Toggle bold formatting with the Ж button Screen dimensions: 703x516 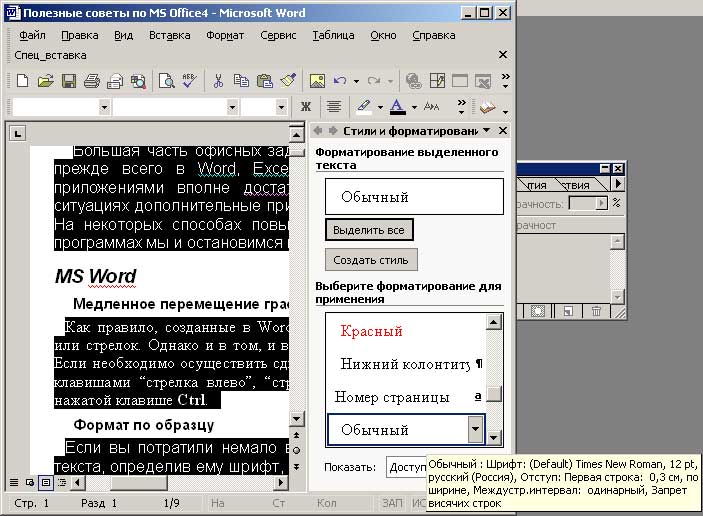pos(306,106)
